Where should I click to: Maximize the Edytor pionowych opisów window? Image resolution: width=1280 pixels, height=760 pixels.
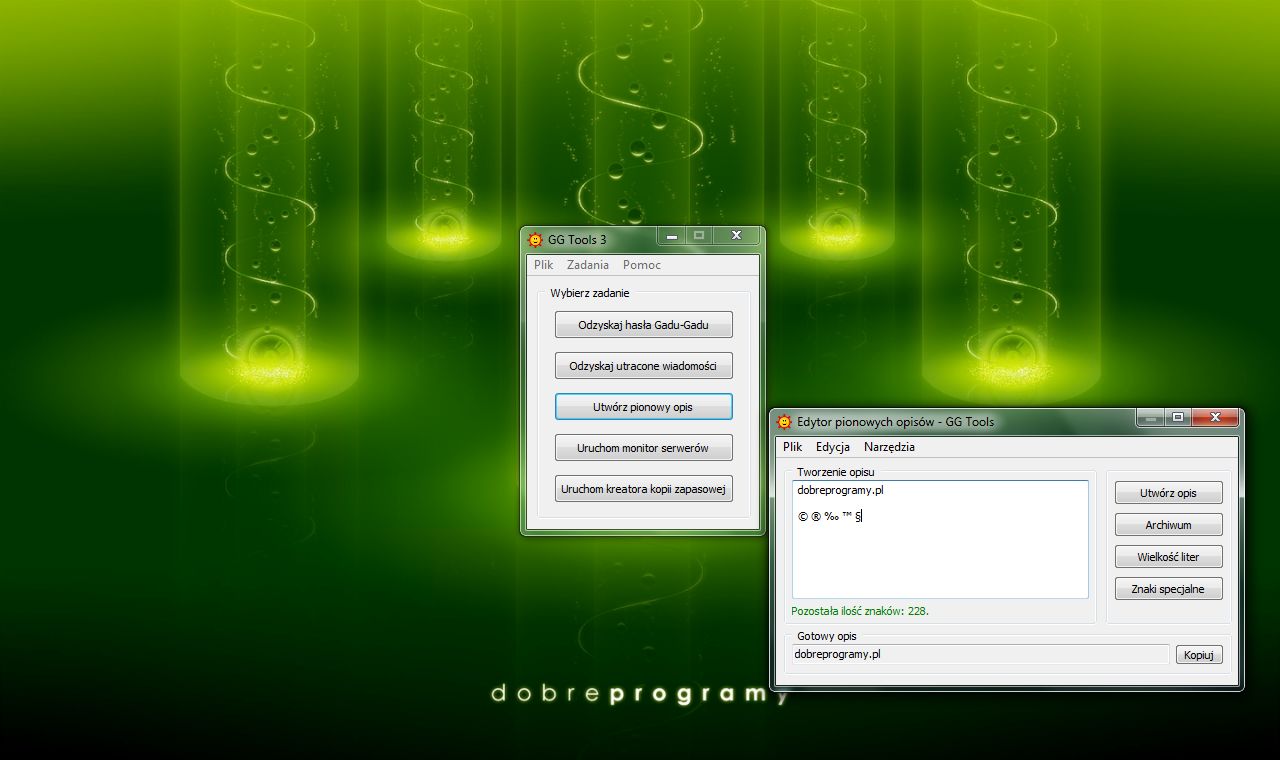(1177, 417)
